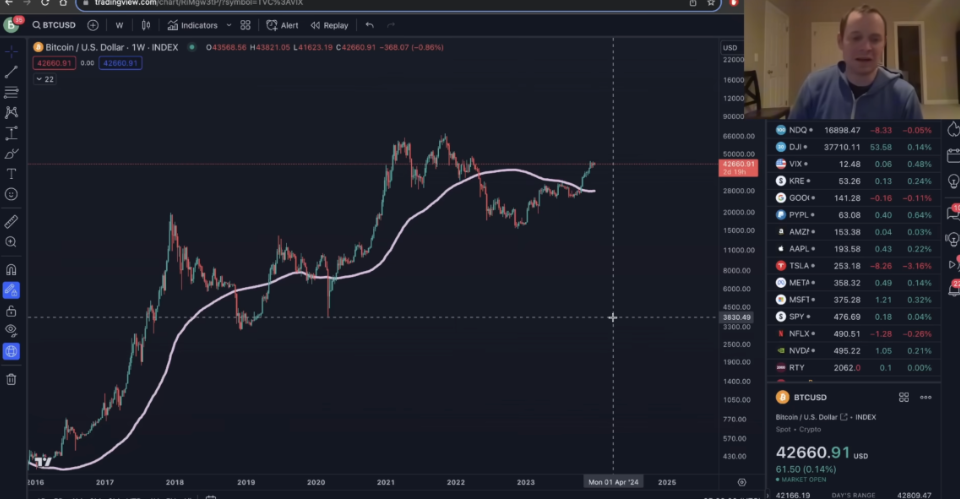
Task: Open the Indicators dialog
Action: click(193, 25)
